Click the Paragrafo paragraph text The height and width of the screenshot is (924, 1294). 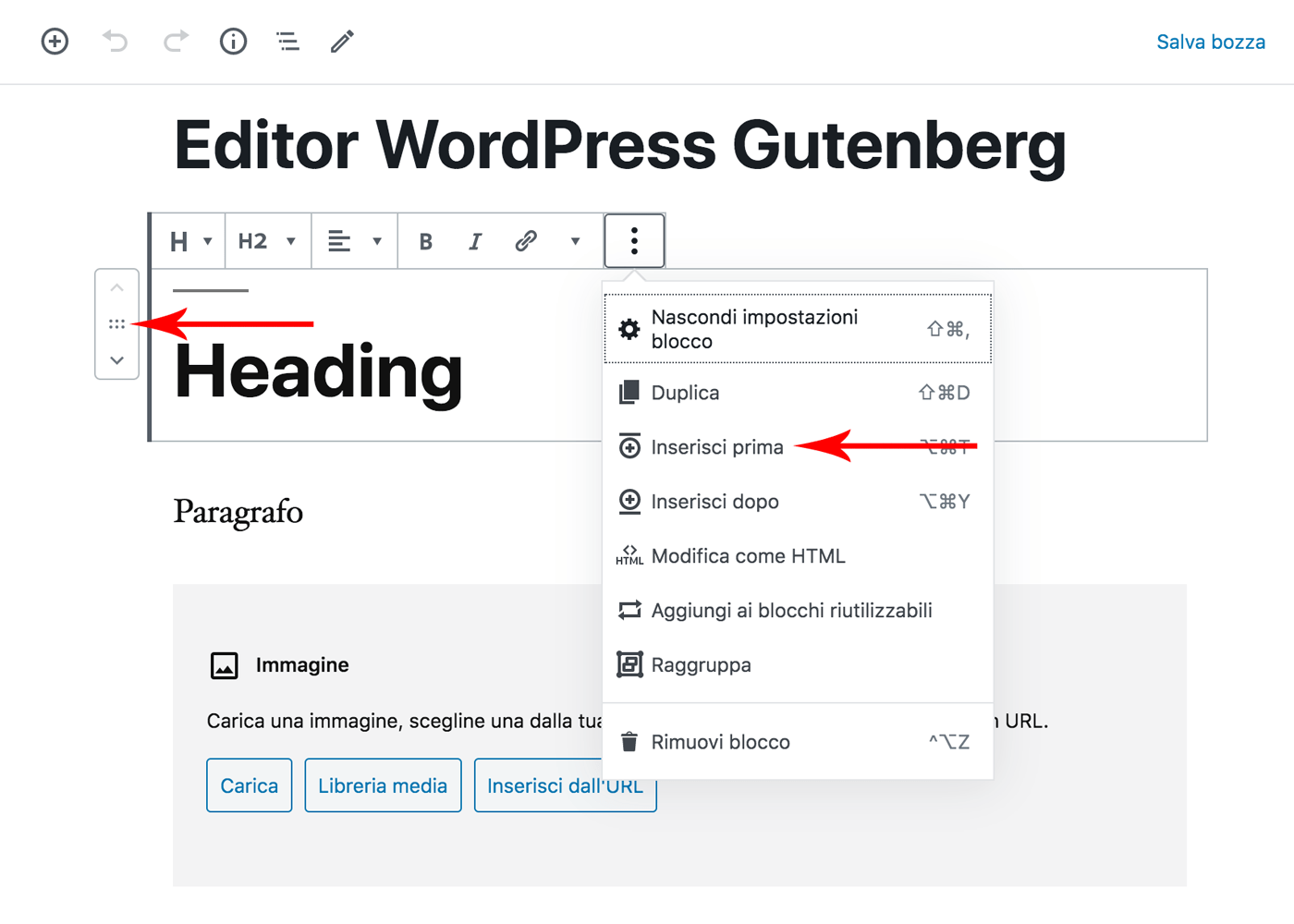[238, 512]
